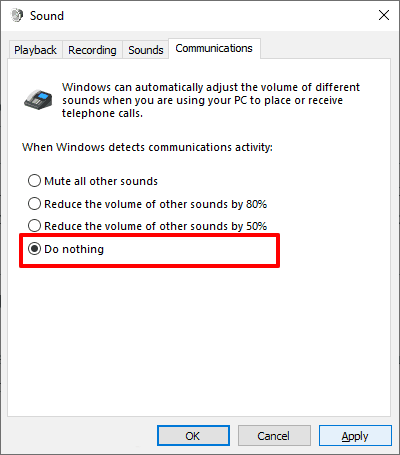400x455 pixels.
Task: Click the description paragraph about telephone calls
Action: click(x=211, y=100)
